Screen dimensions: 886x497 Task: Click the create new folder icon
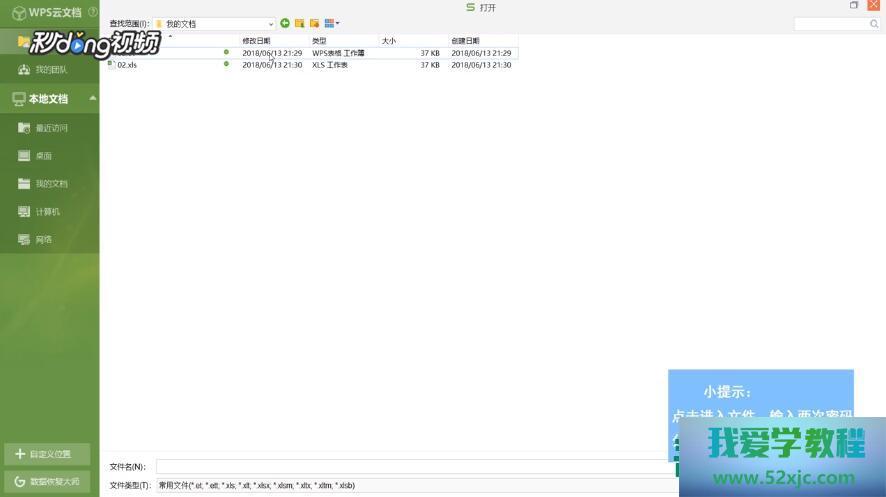click(x=314, y=23)
